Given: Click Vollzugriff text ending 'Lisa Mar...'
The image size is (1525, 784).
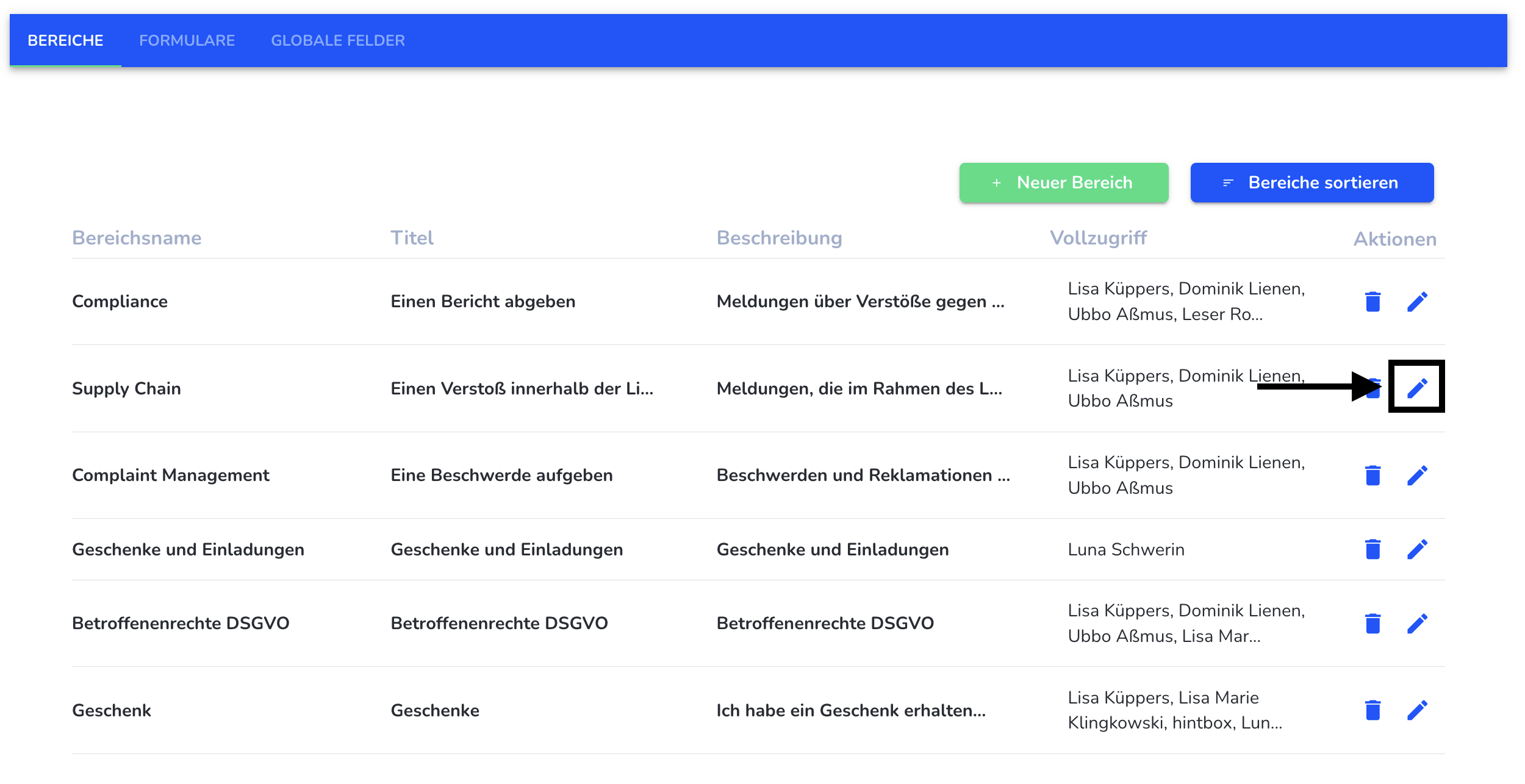Looking at the screenshot, I should (1186, 624).
